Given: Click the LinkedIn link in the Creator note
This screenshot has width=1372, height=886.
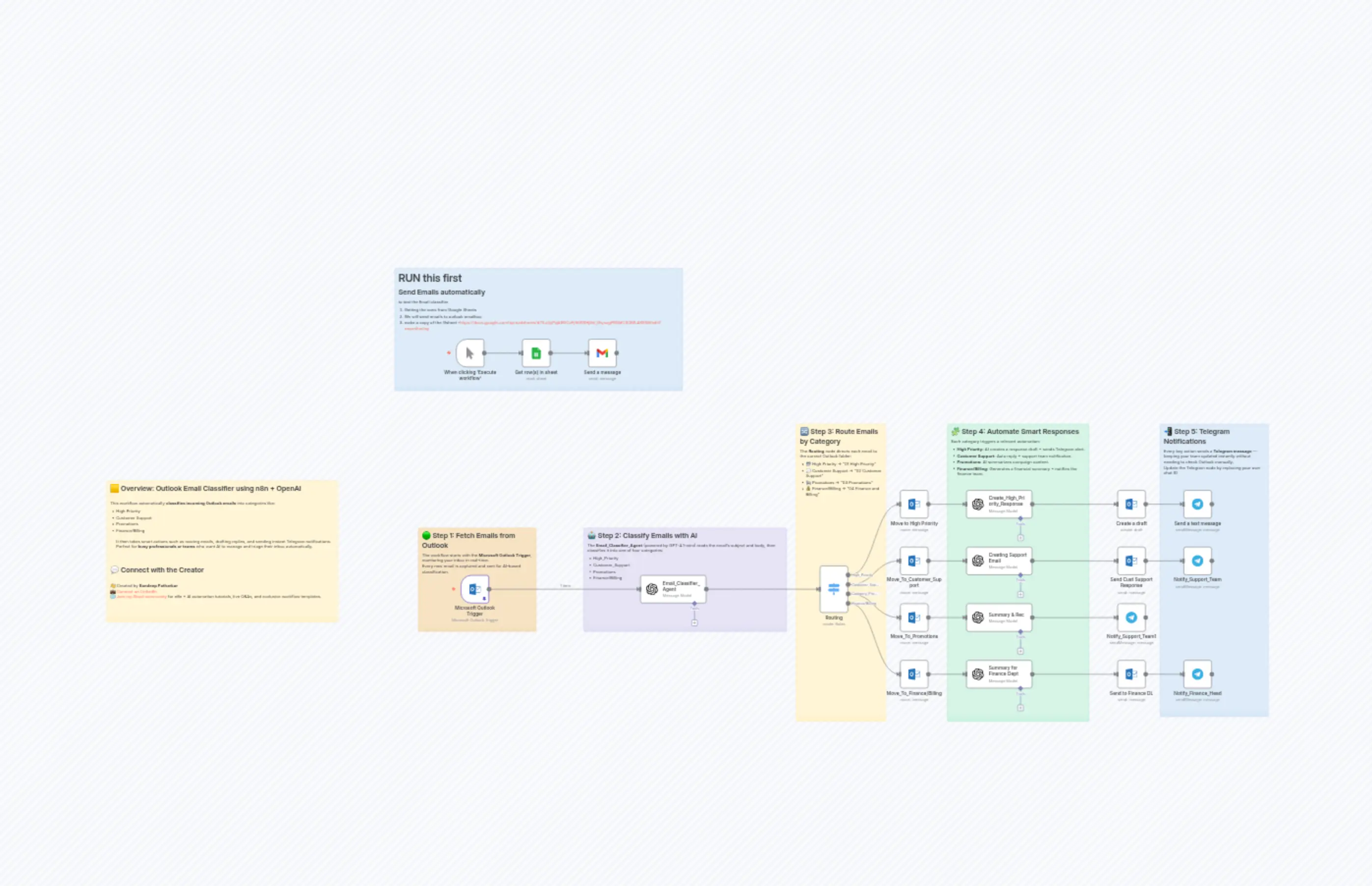Looking at the screenshot, I should click(136, 591).
